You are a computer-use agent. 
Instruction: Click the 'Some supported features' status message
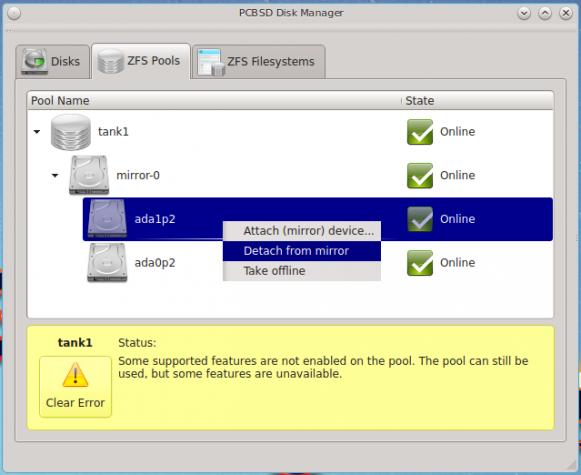[x=323, y=367]
